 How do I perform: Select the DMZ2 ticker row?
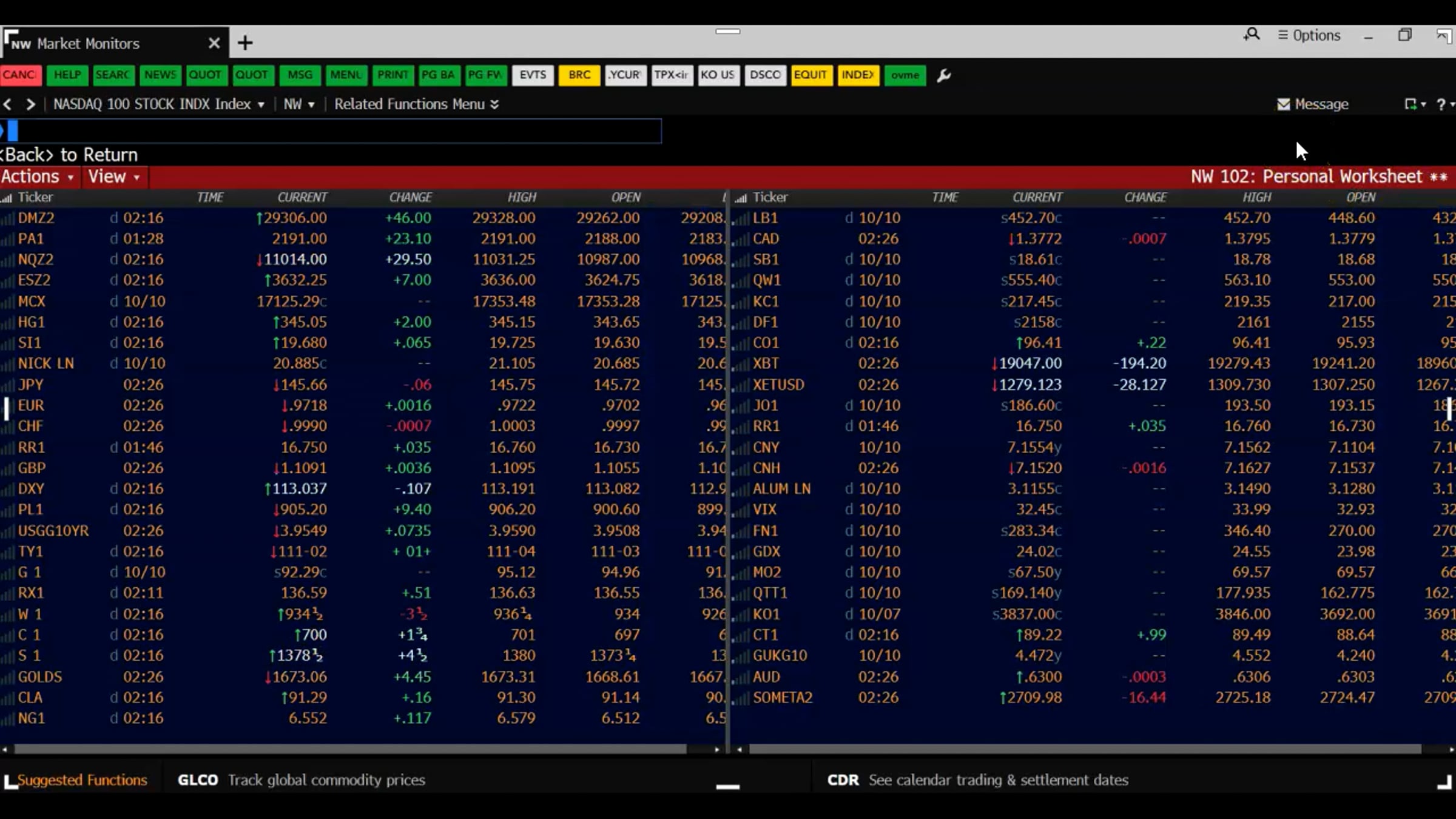(x=363, y=218)
